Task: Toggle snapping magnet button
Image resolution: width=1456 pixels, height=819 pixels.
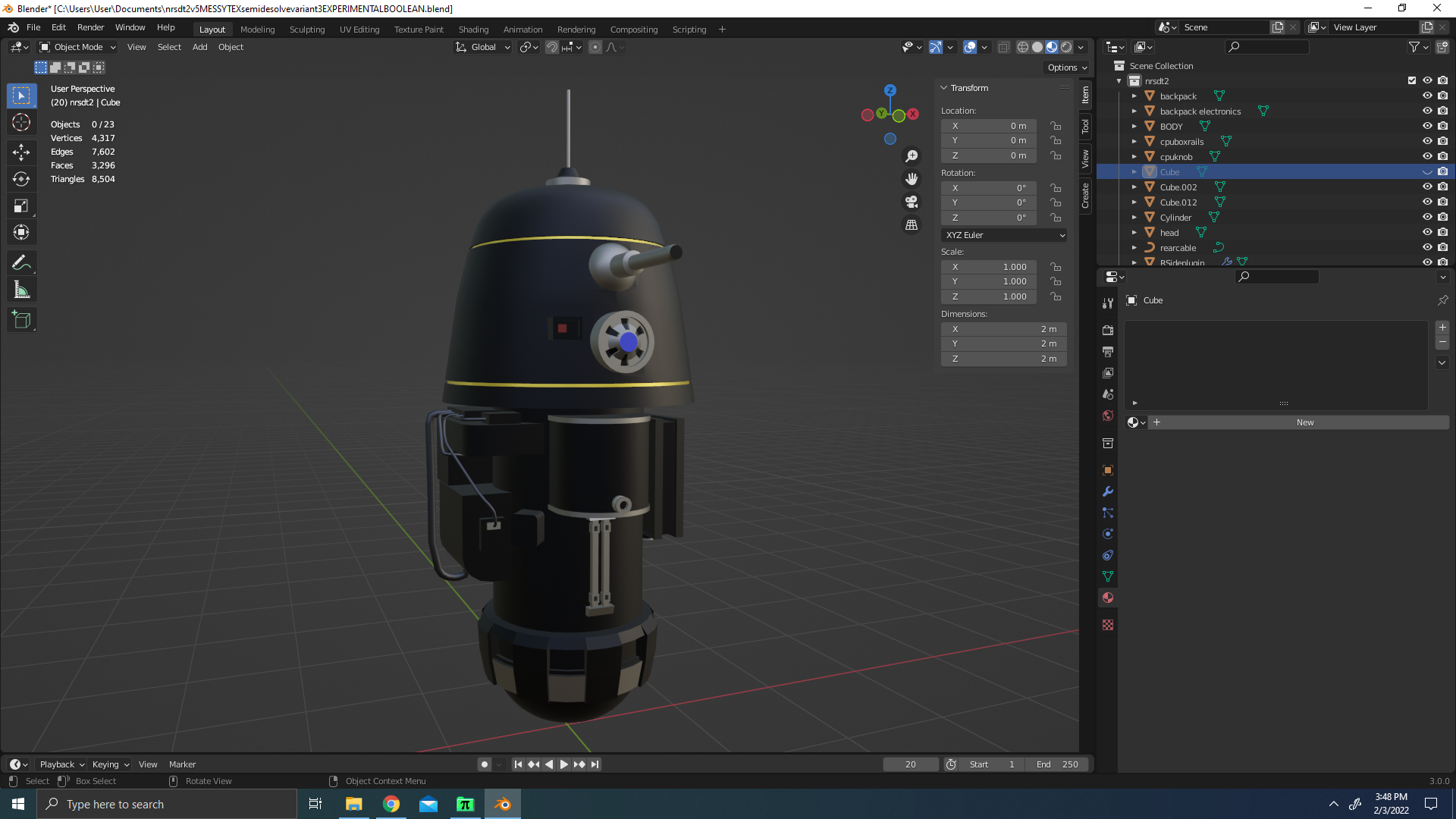Action: pyautogui.click(x=552, y=47)
